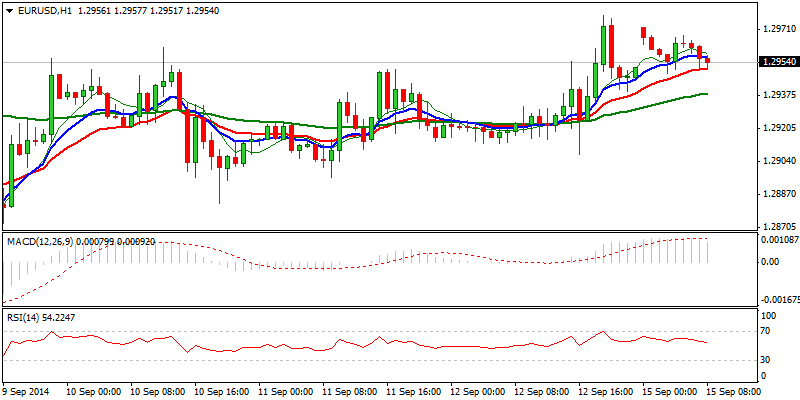Click the EURUSD,H1 chart title text

pos(44,11)
